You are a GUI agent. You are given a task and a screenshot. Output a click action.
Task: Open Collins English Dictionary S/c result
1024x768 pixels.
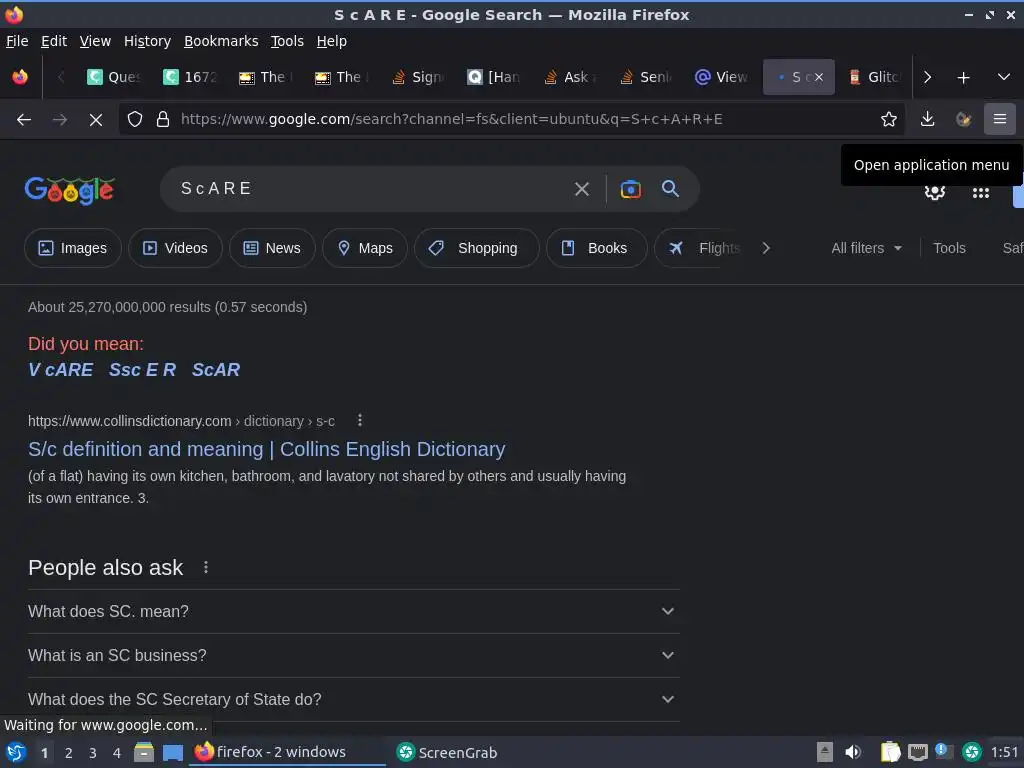(266, 449)
